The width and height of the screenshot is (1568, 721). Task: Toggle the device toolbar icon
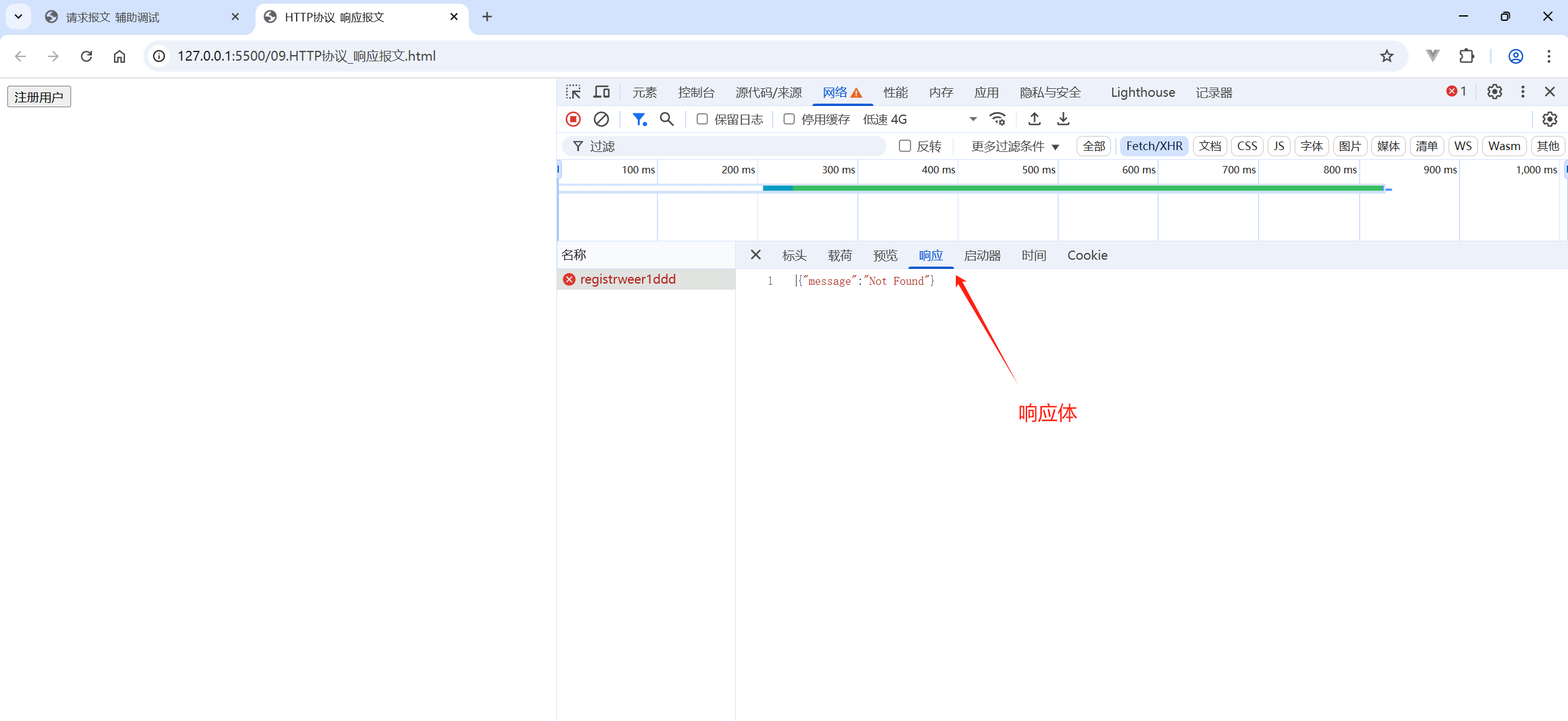coord(602,92)
